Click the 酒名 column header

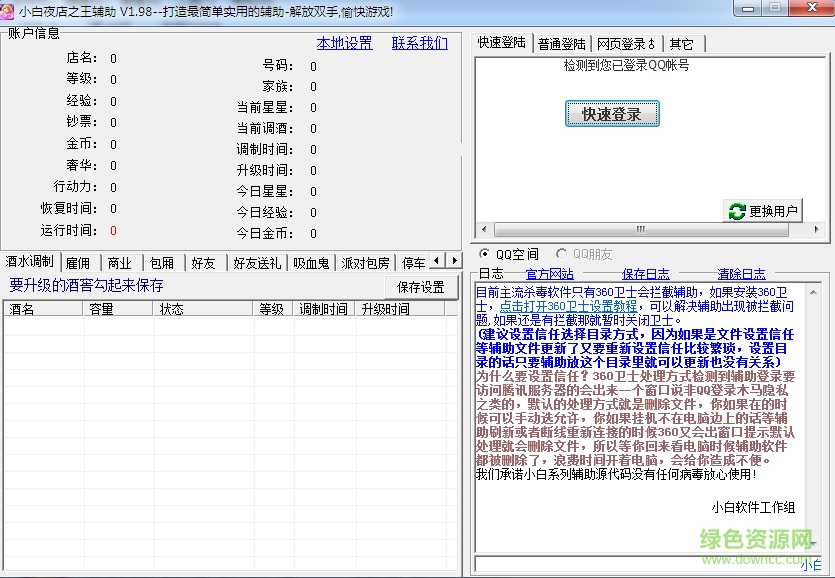(x=22, y=309)
